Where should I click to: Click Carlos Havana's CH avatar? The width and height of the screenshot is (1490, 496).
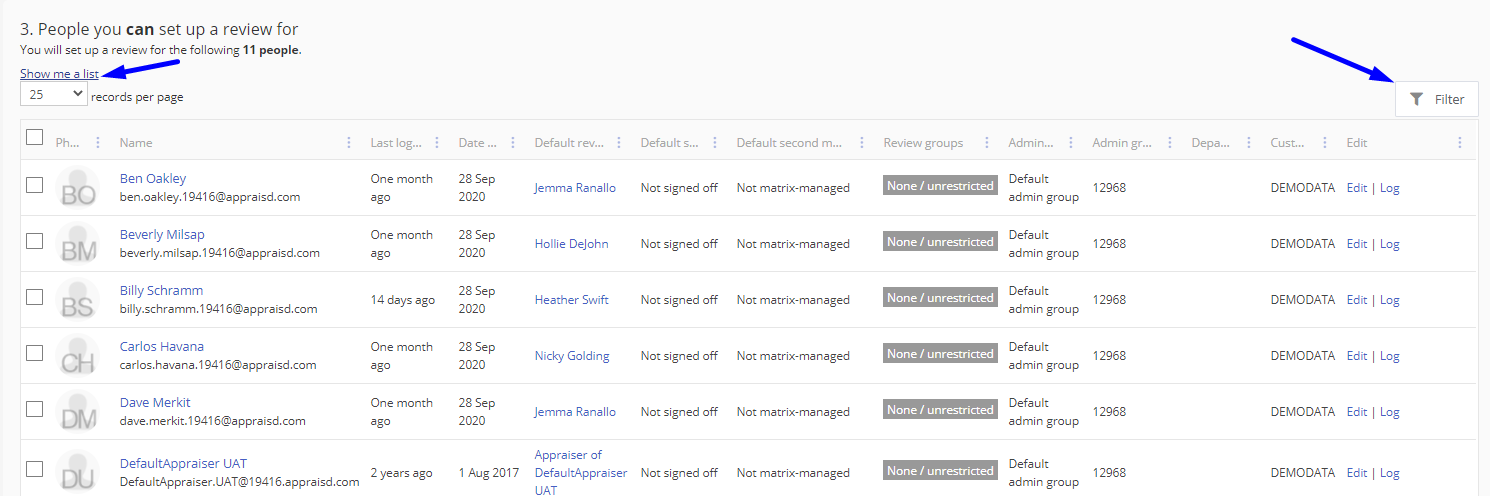point(78,356)
